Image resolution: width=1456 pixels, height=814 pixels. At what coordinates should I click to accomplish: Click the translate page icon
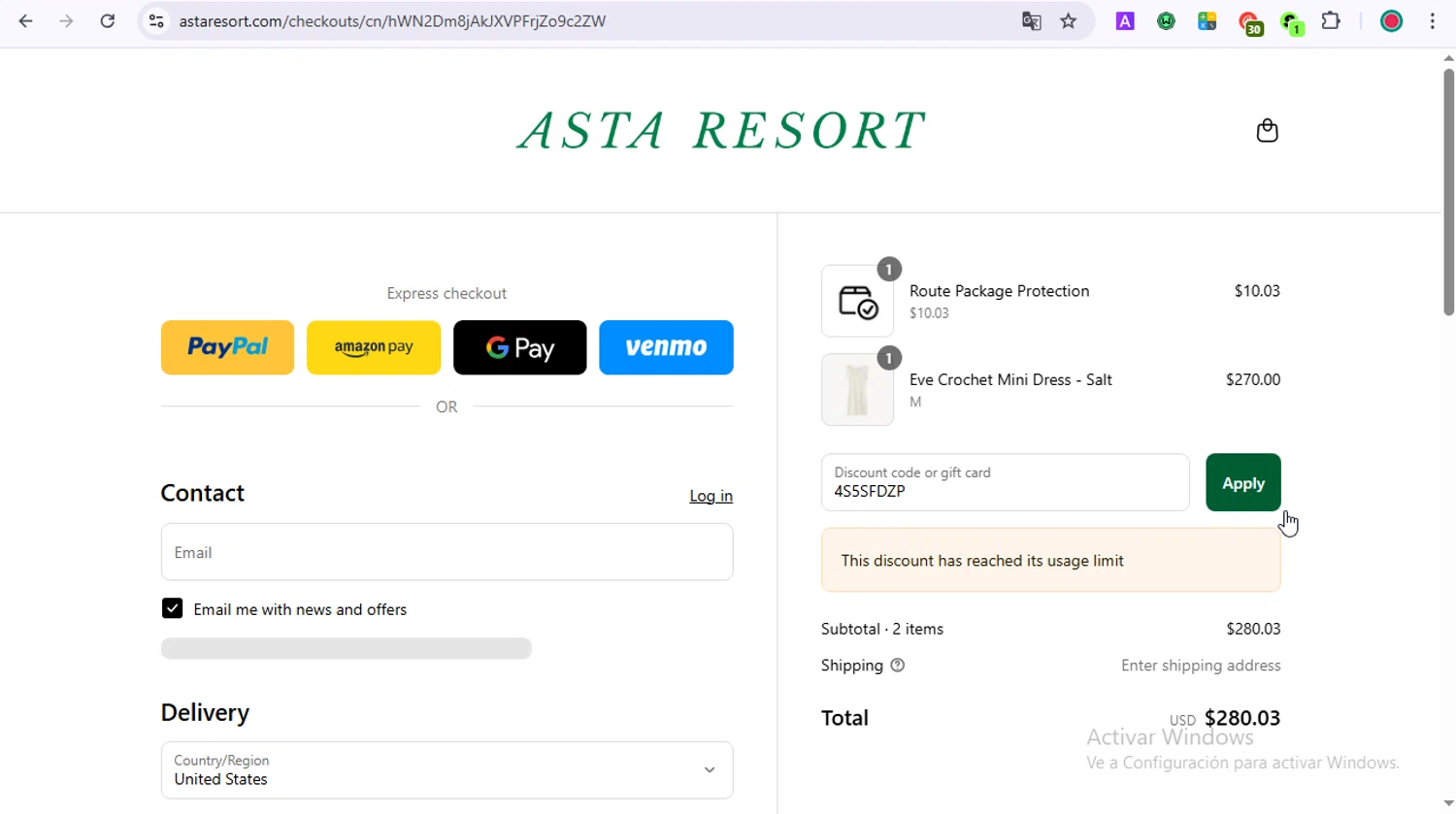1031,20
